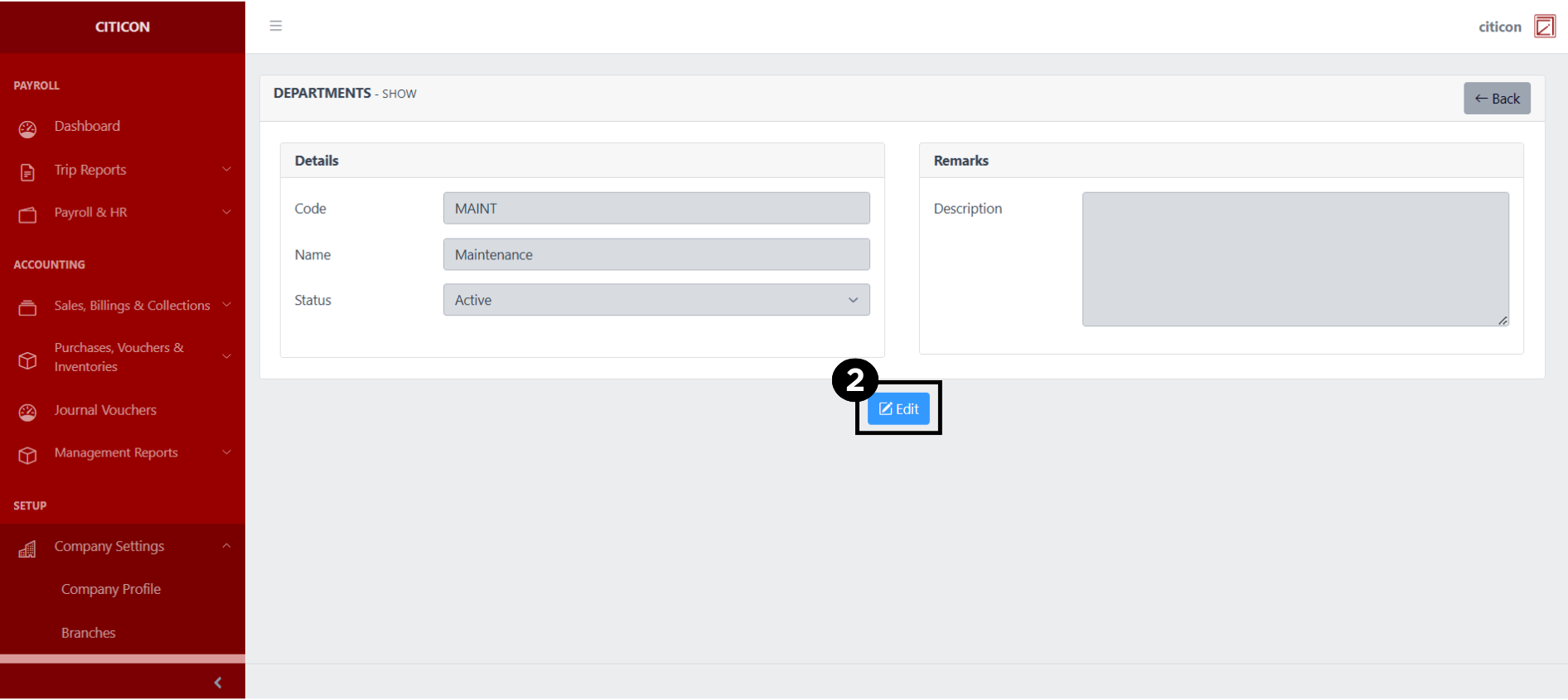Open the citicon user avatar icon
1568x700 pixels.
tap(1544, 27)
